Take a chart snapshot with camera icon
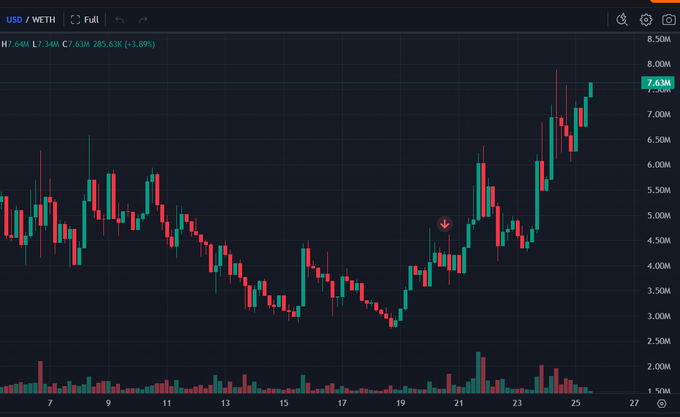Screen dimensions: 680x417 [x=669, y=20]
